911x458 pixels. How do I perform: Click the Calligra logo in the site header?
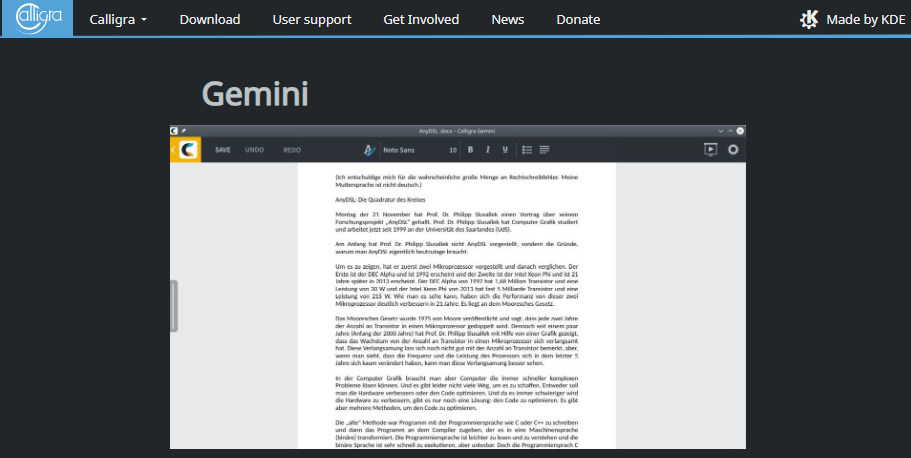coord(38,19)
